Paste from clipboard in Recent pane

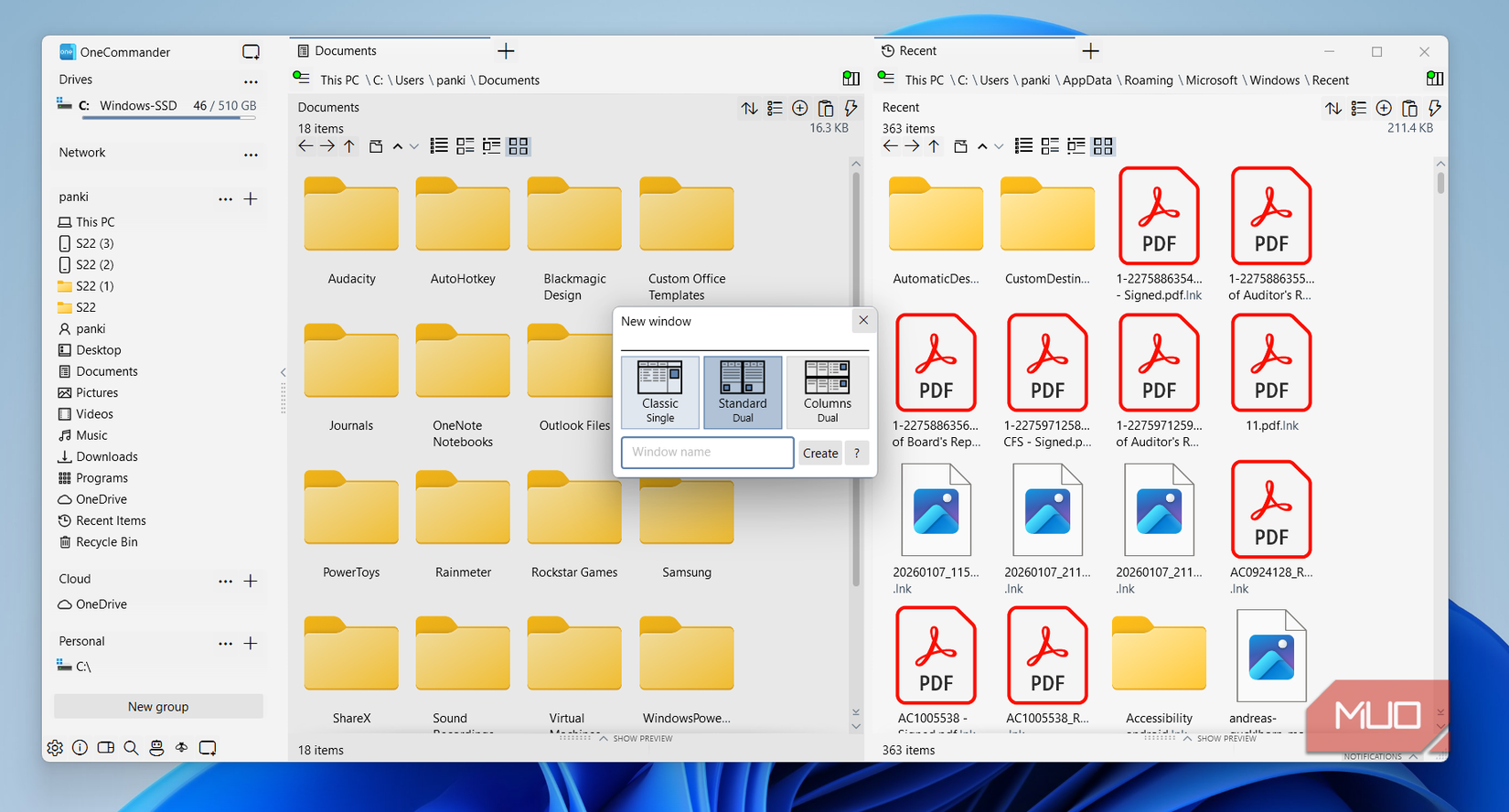[x=1409, y=108]
